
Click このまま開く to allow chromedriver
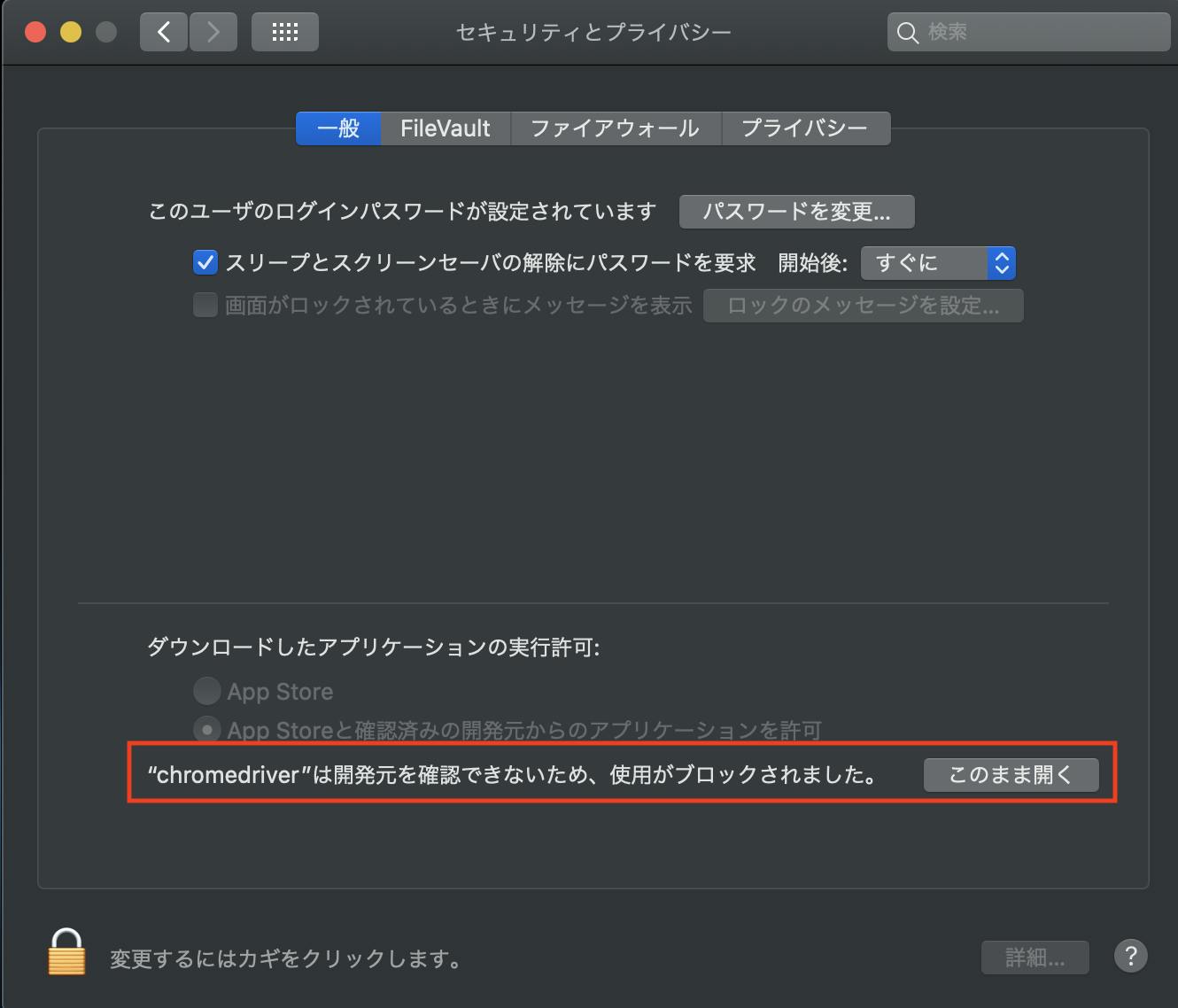(x=1011, y=774)
